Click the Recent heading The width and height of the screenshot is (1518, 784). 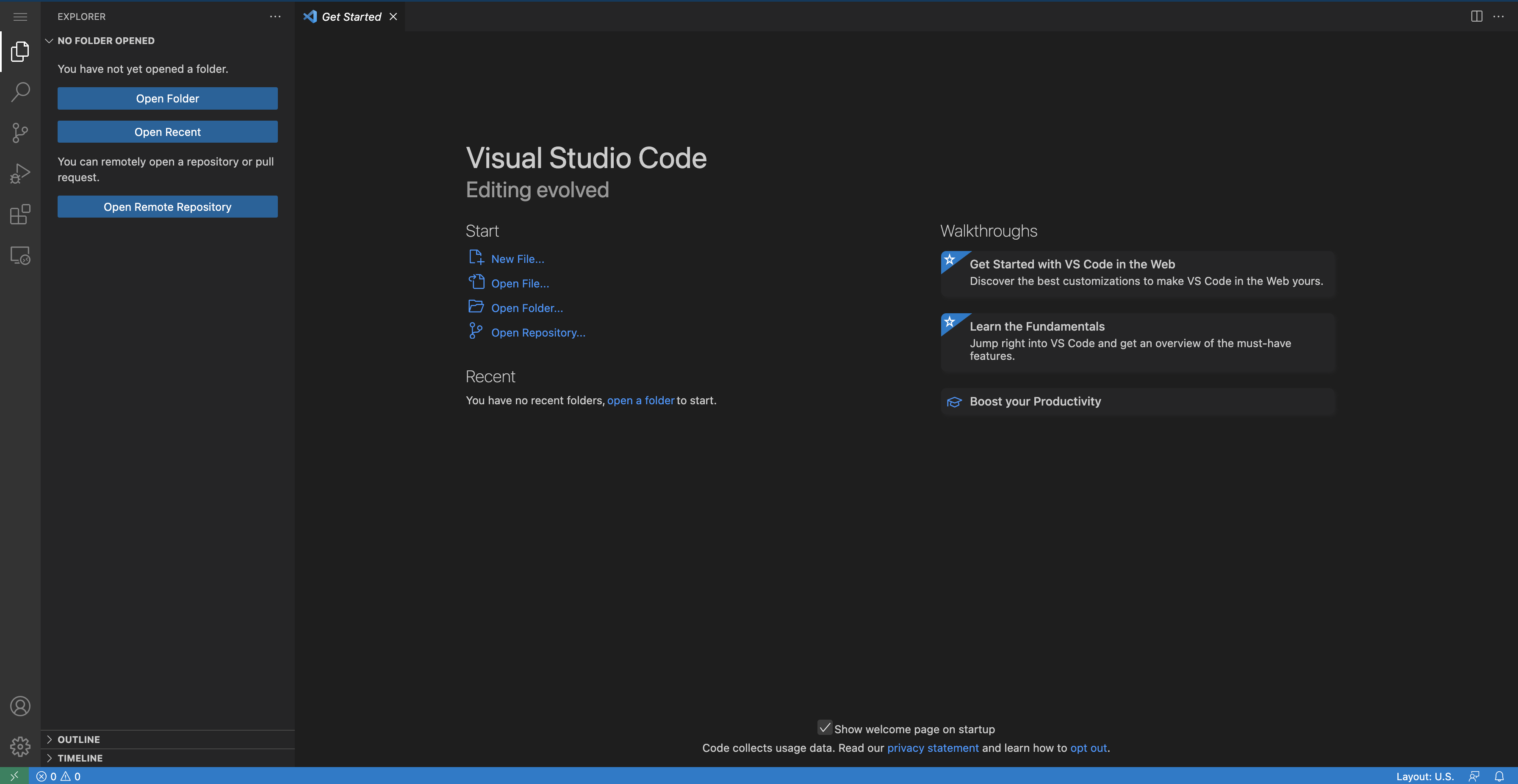490,377
